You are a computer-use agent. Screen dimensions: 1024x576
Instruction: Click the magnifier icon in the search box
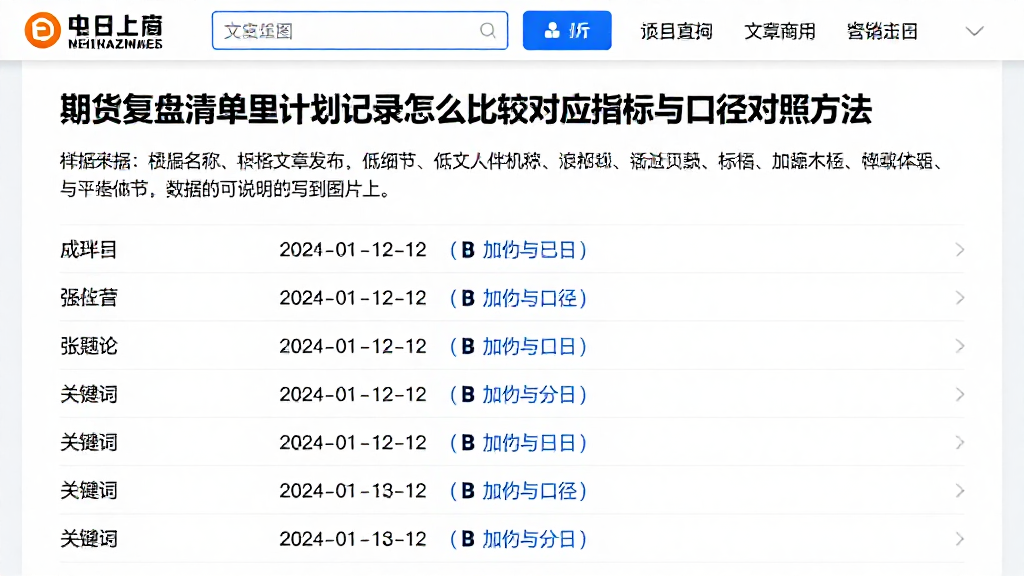[x=487, y=31]
